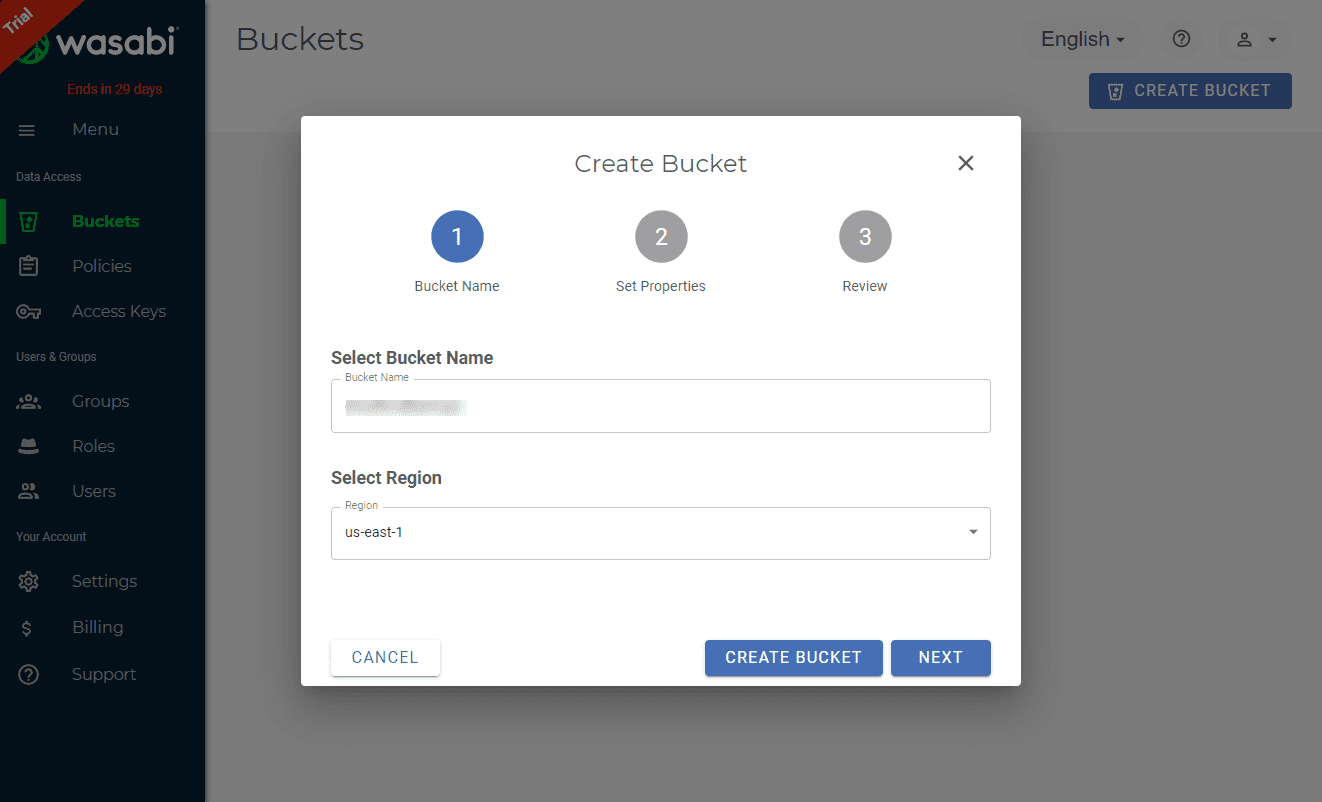Click the Support question mark icon

29,675
